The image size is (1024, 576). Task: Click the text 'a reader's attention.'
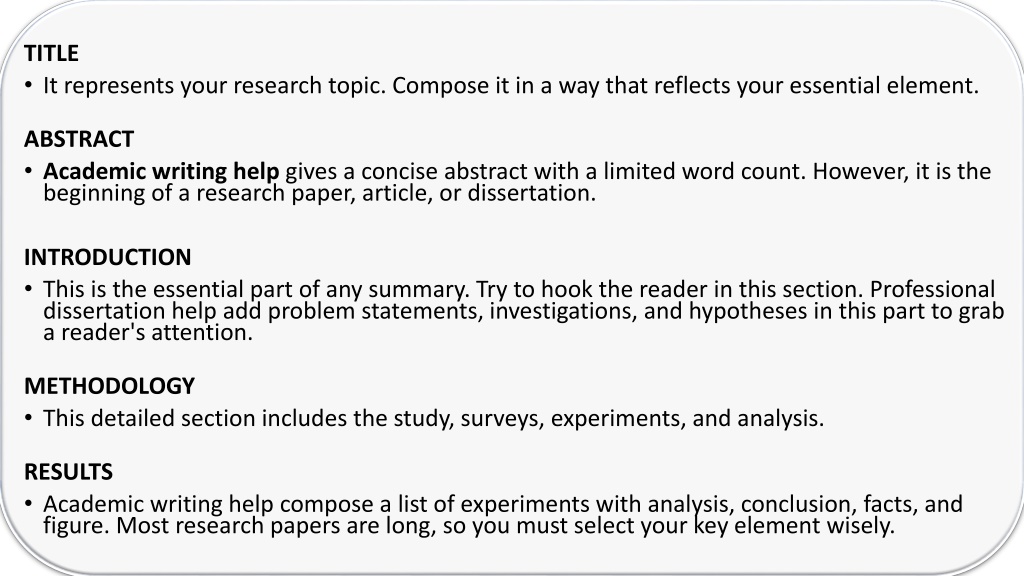tap(148, 332)
